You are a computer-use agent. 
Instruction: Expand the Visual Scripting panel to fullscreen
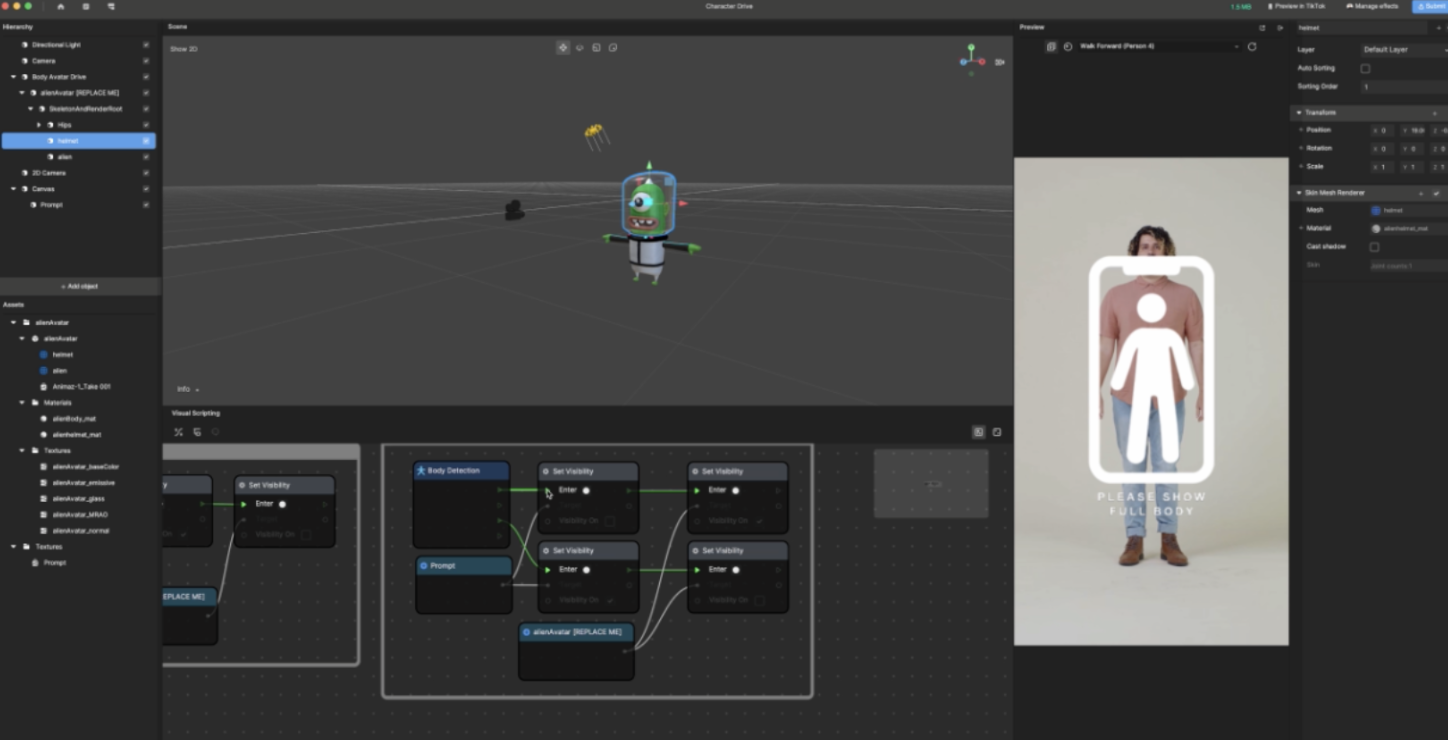(x=997, y=432)
